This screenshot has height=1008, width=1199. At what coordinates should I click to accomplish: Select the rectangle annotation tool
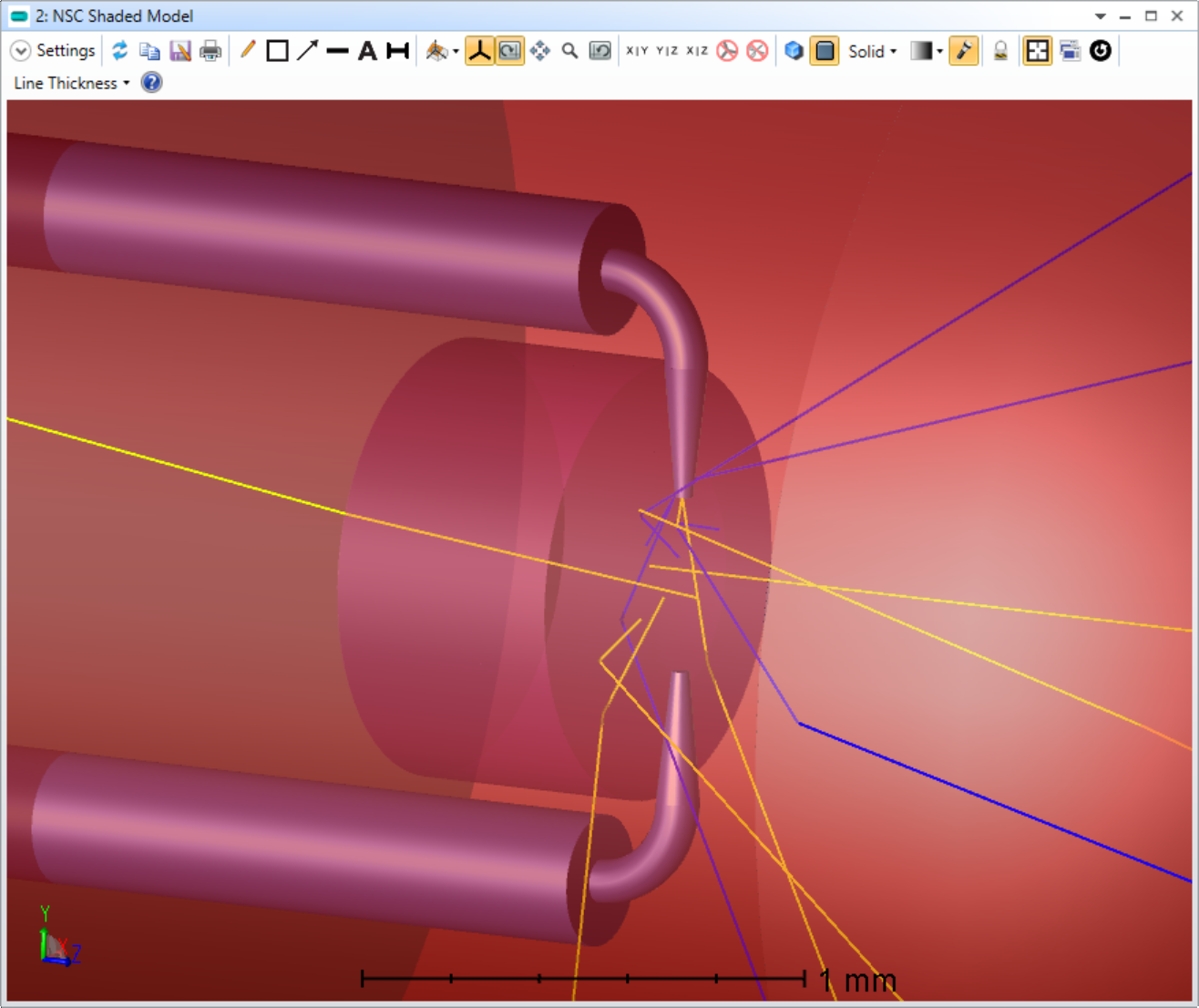click(x=278, y=51)
